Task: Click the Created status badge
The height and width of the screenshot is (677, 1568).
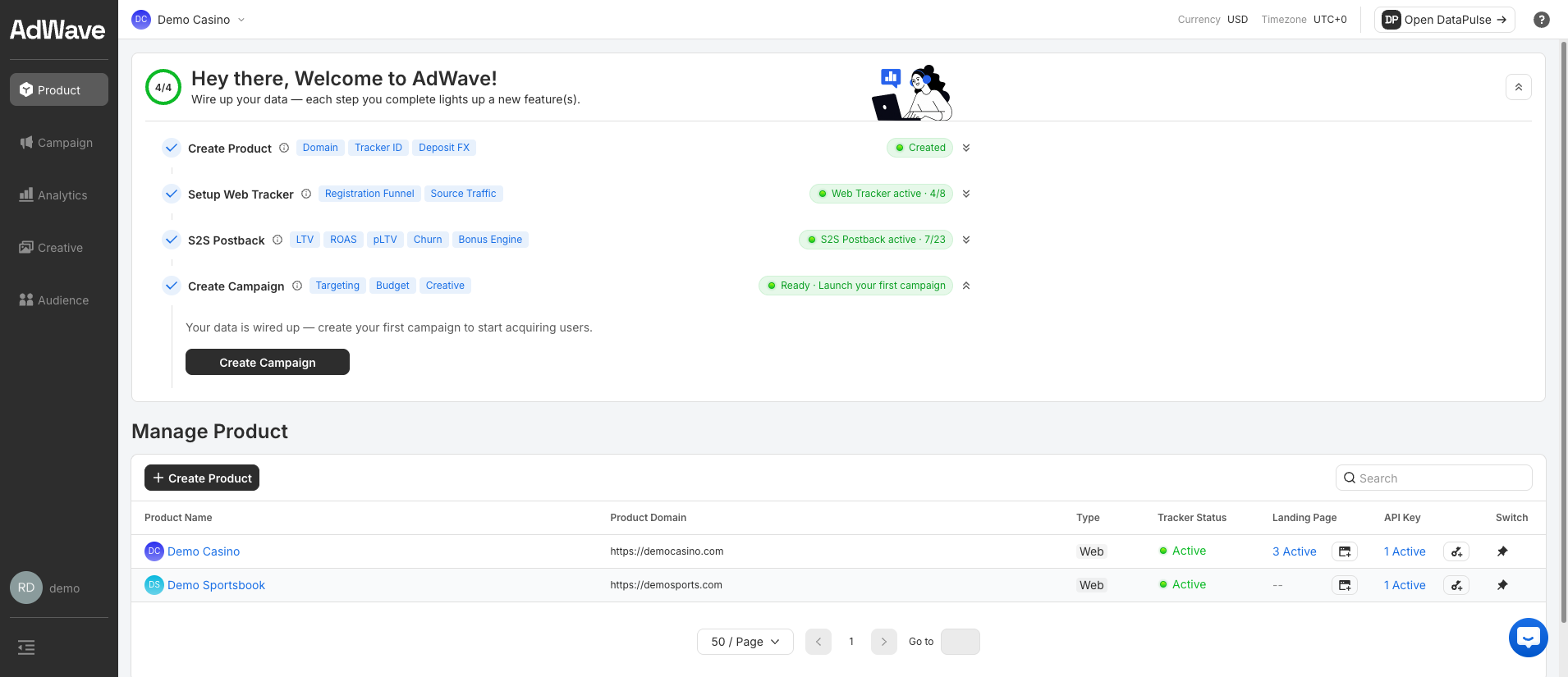Action: pos(919,148)
